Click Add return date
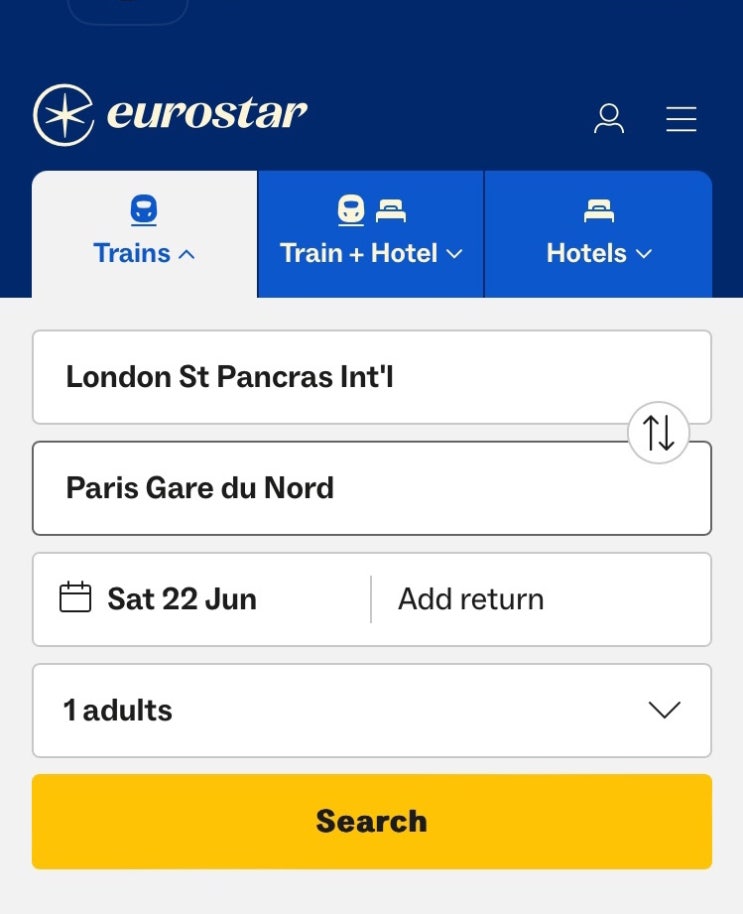 click(471, 599)
